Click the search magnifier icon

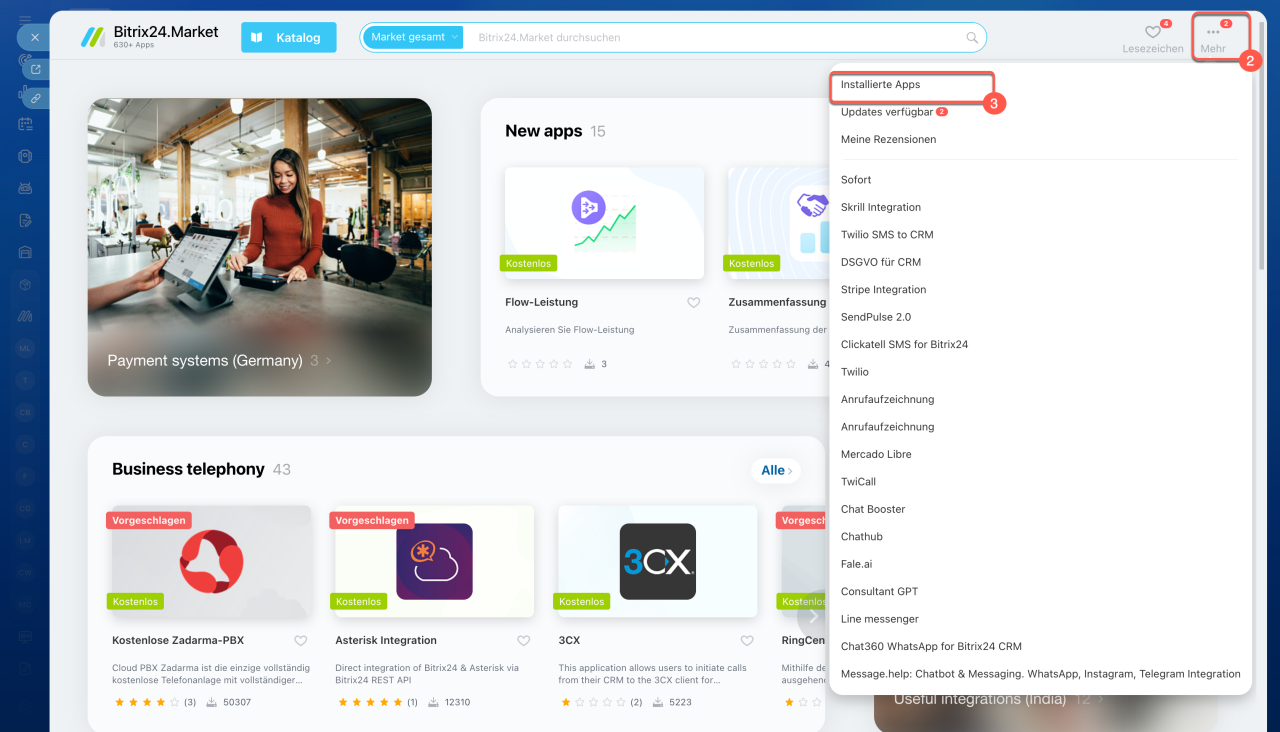coord(972,38)
